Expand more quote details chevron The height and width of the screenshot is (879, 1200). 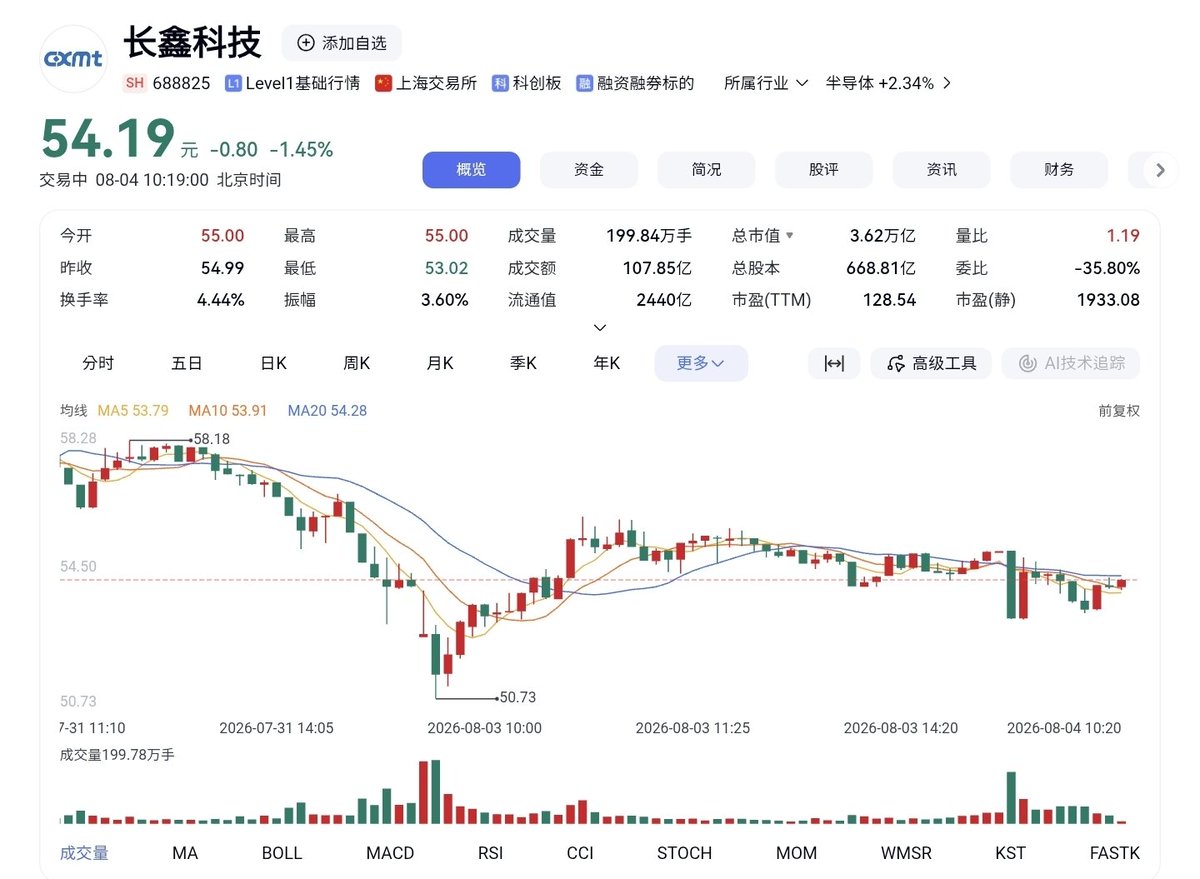tap(600, 327)
